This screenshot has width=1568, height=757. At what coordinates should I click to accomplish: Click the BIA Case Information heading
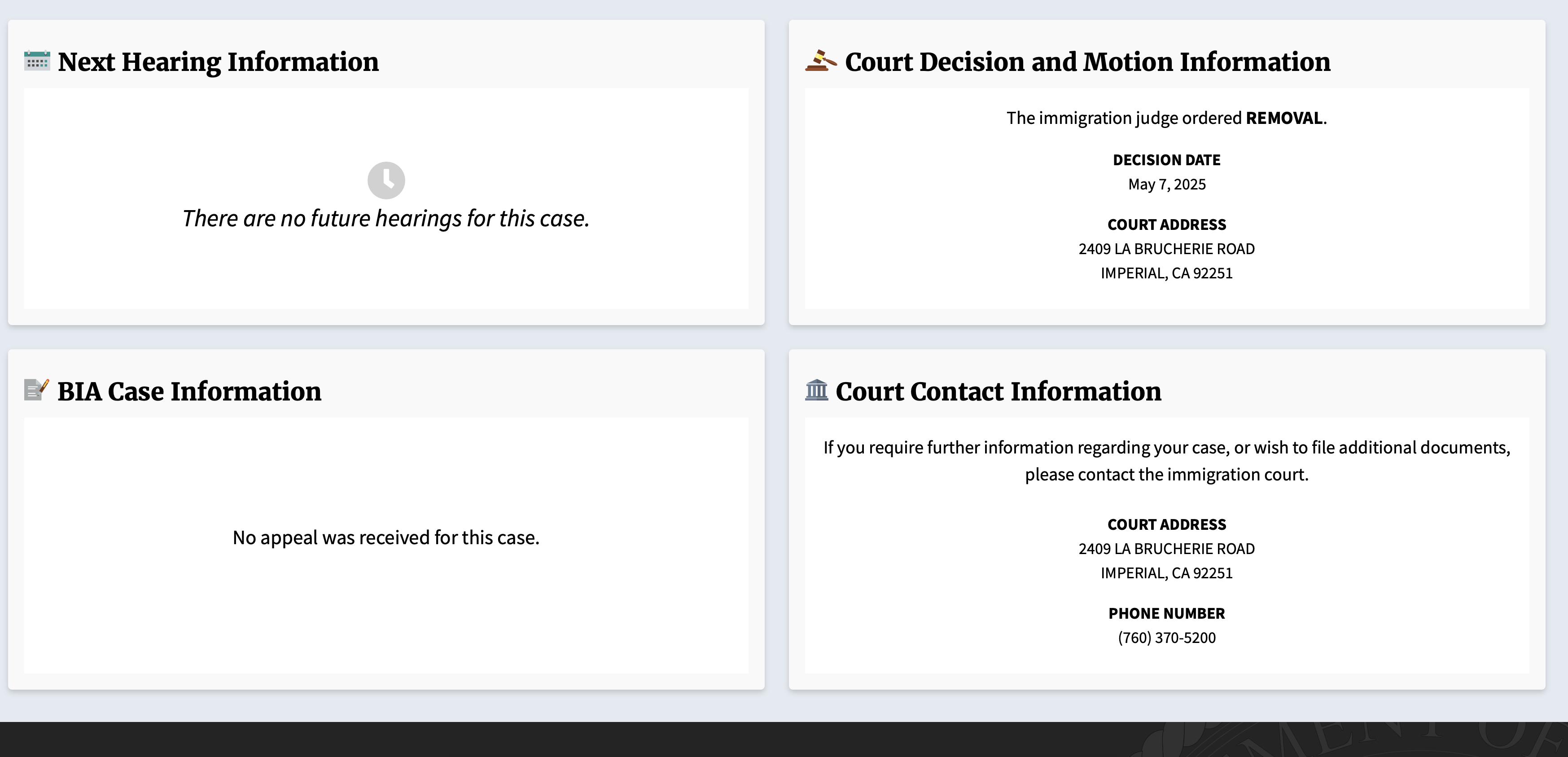pyautogui.click(x=189, y=392)
